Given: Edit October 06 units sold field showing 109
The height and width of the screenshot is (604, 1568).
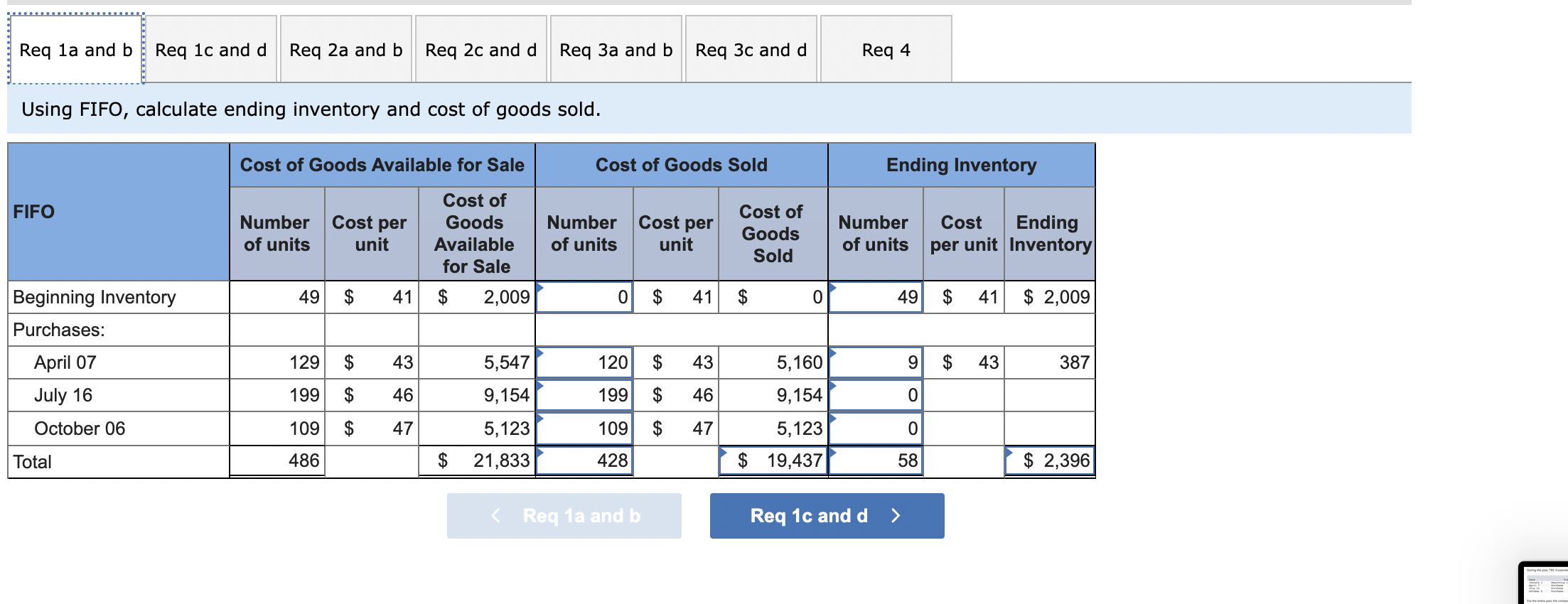Looking at the screenshot, I should (584, 428).
